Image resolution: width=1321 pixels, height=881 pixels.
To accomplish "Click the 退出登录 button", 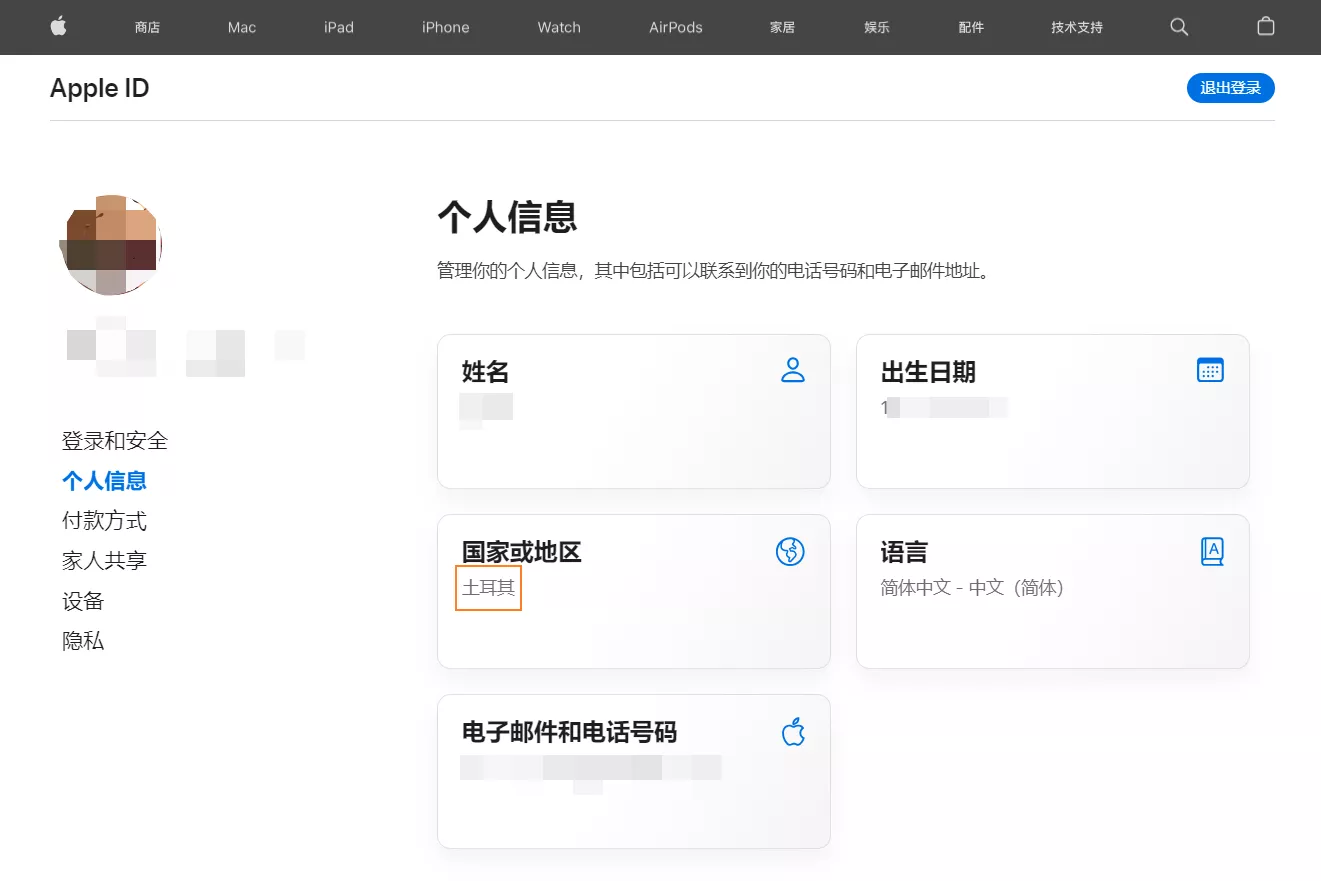I will pyautogui.click(x=1231, y=88).
